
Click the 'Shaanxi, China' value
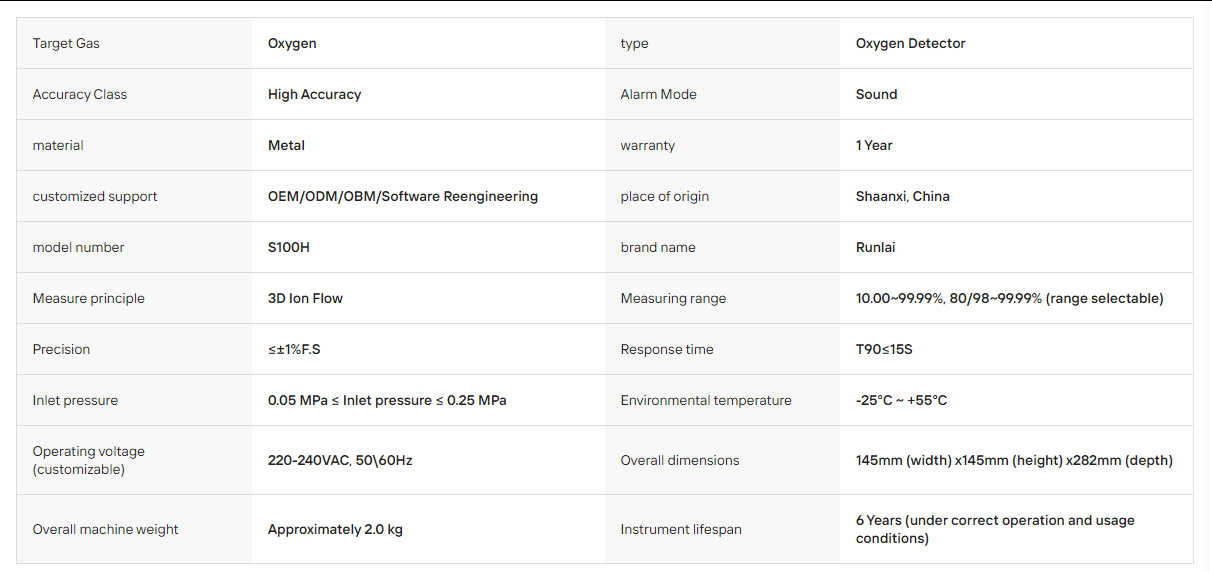903,196
